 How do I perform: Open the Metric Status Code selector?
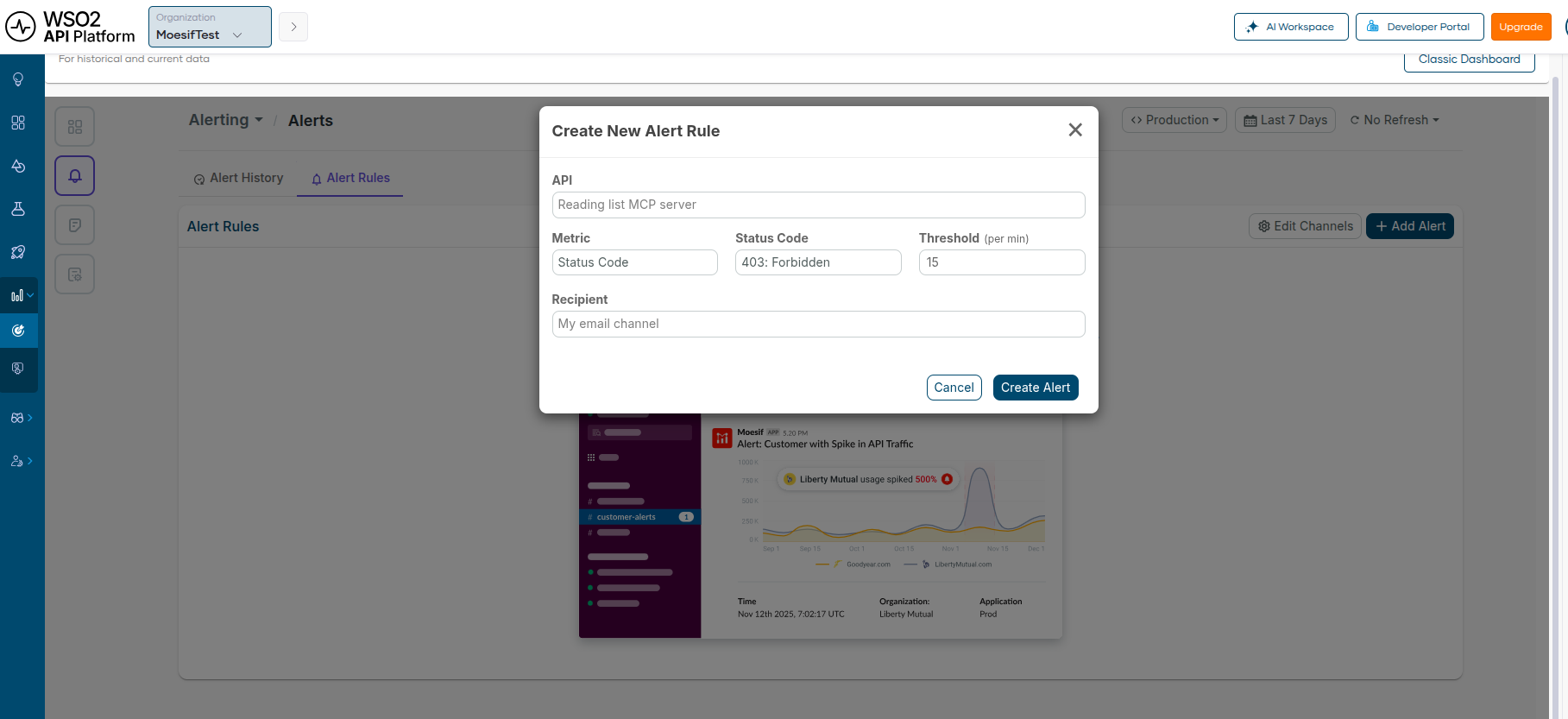[634, 262]
